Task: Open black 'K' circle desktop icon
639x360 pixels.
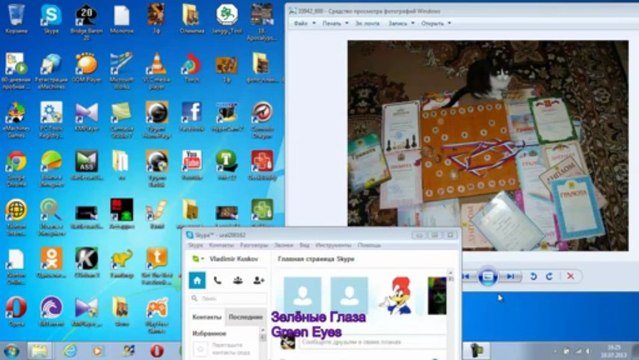Action: (86, 263)
